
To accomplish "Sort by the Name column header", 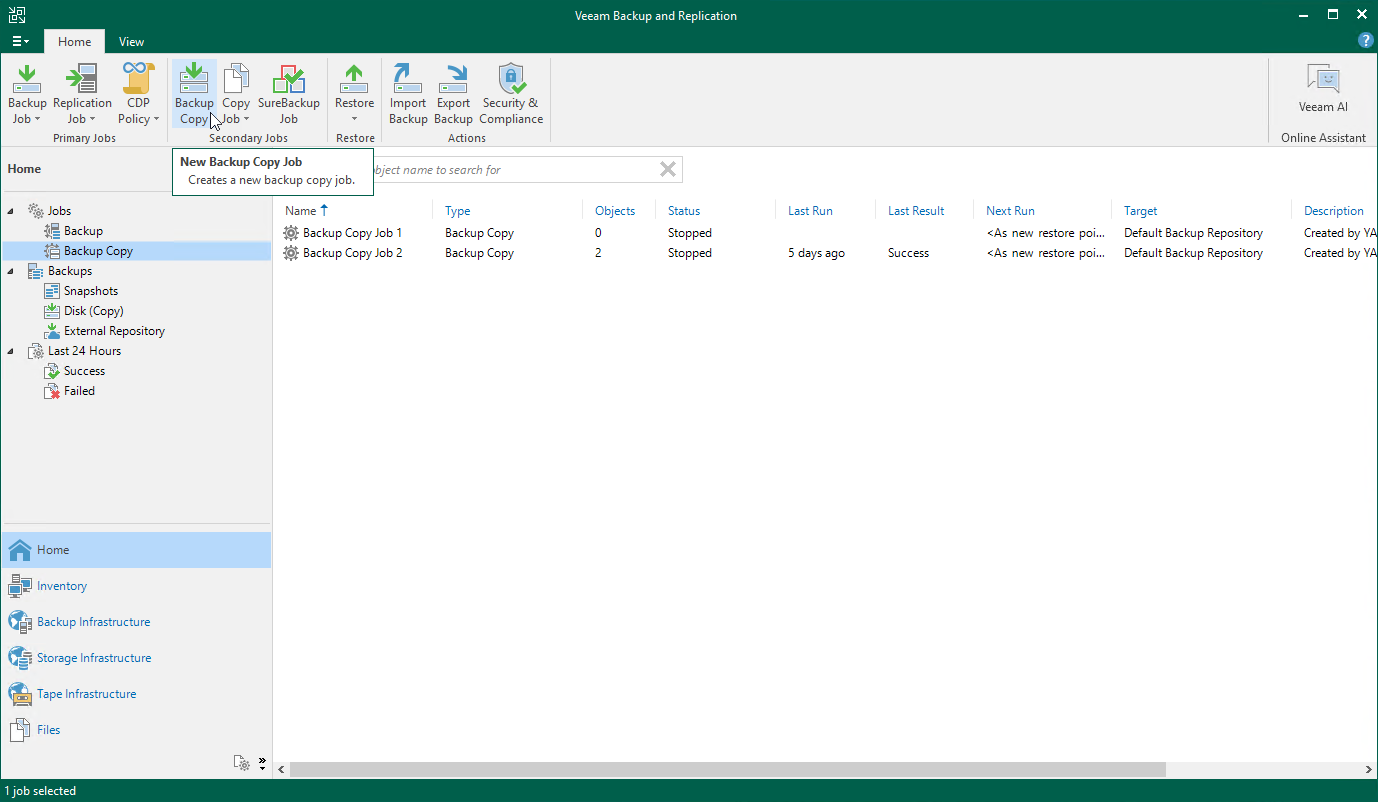I will click(x=300, y=211).
